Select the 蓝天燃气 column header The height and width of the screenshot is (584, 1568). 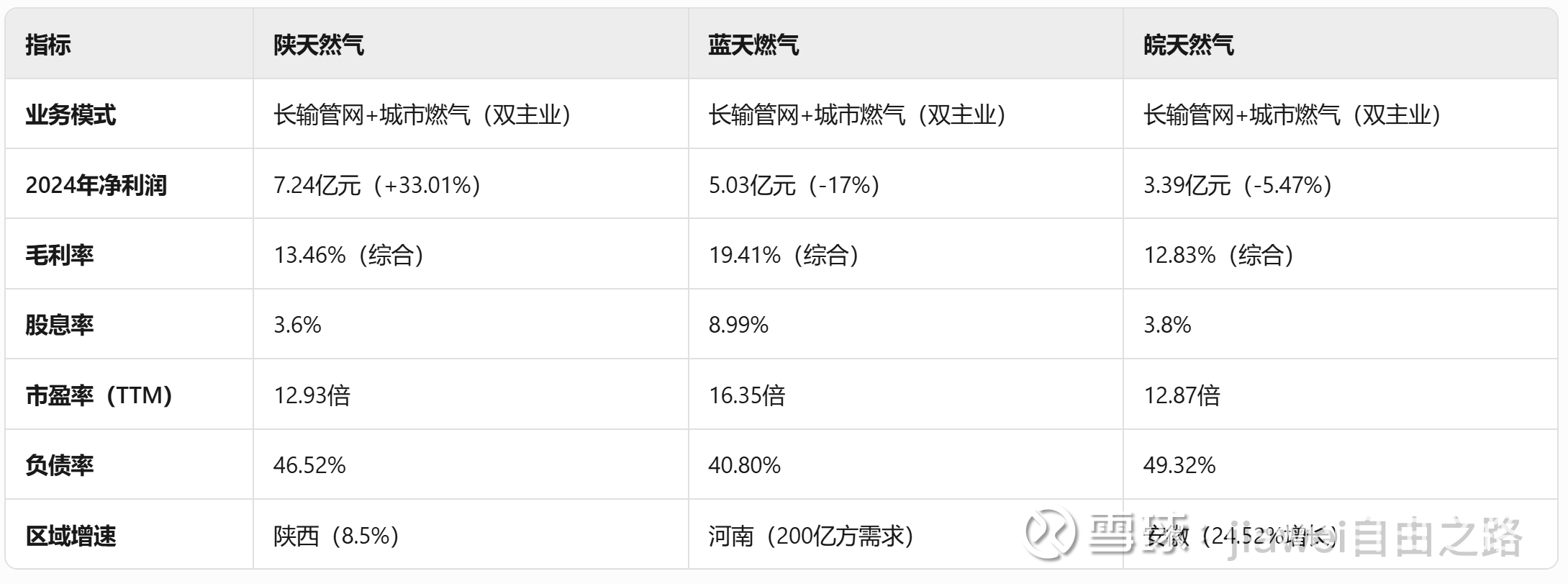pos(753,45)
